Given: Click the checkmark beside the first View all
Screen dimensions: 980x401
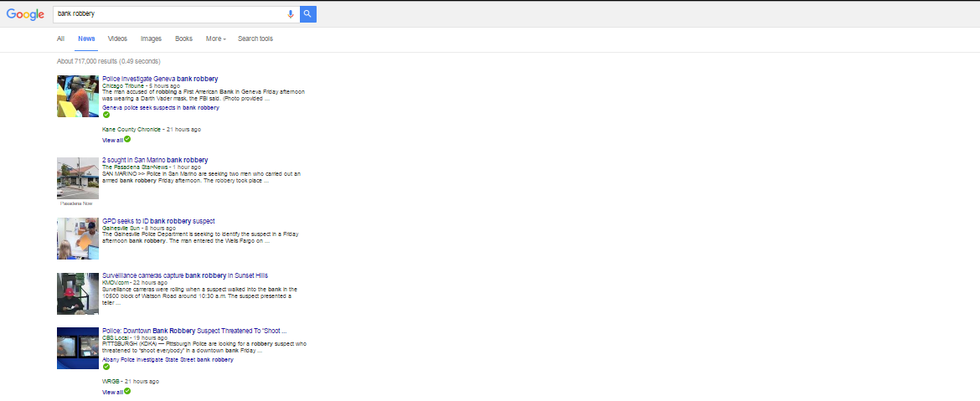Looking at the screenshot, I should tap(128, 139).
